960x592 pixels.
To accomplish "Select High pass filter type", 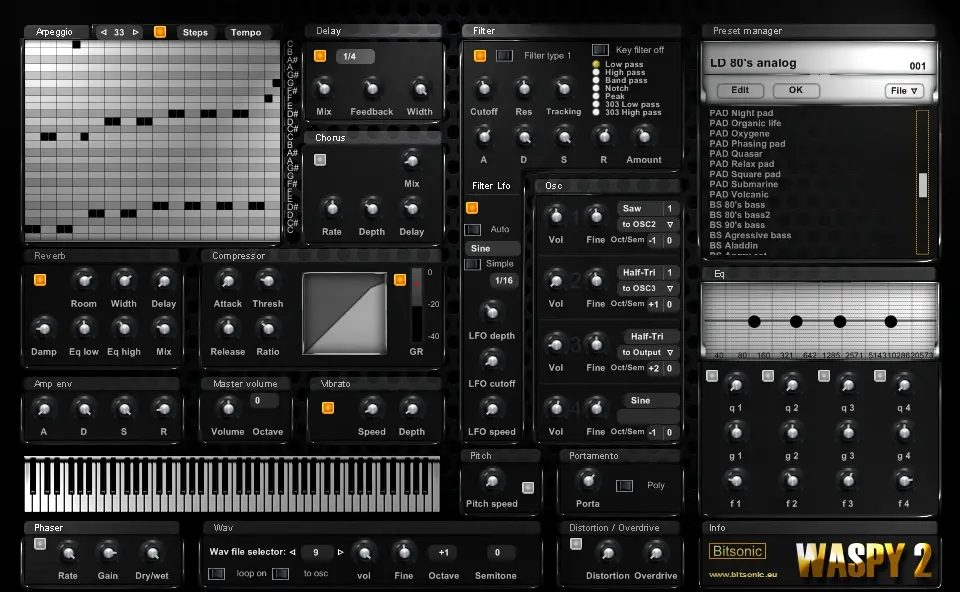I will pyautogui.click(x=596, y=72).
